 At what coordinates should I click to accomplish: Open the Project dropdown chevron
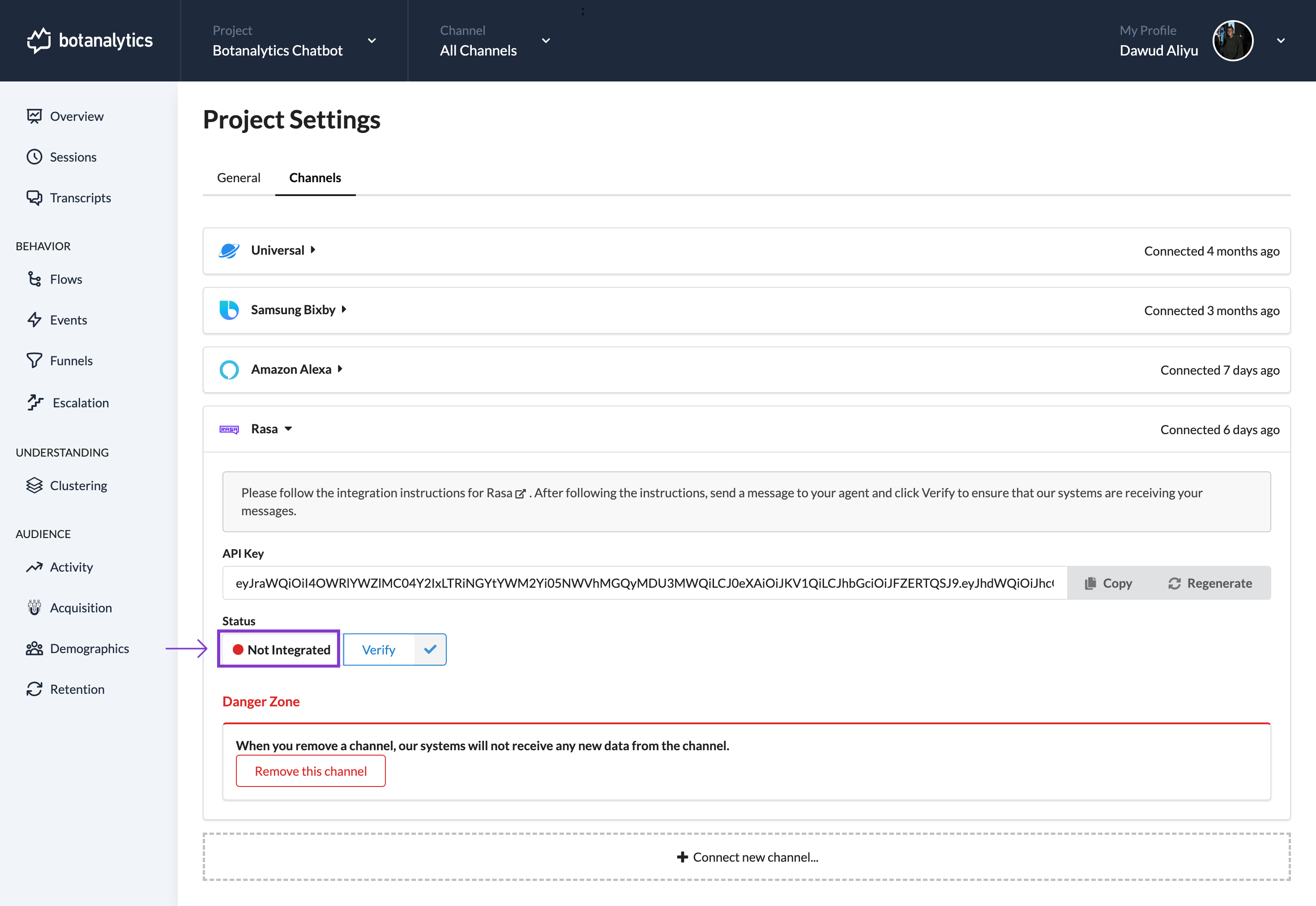click(372, 40)
